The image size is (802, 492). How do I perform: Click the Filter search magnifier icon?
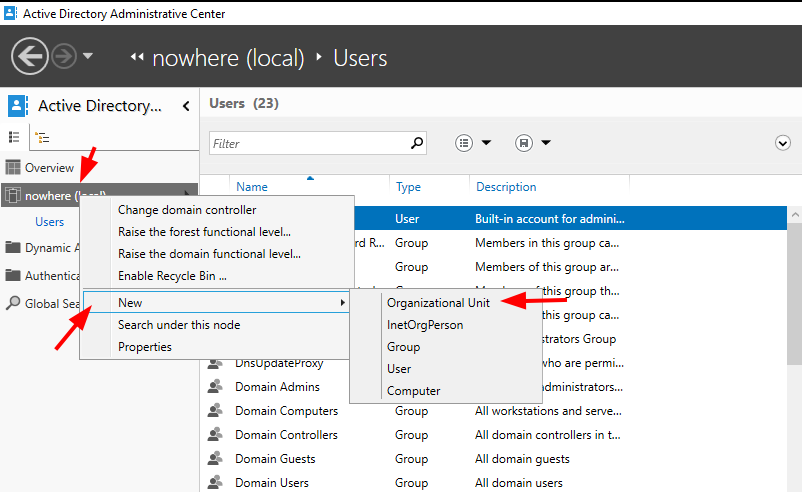[417, 143]
